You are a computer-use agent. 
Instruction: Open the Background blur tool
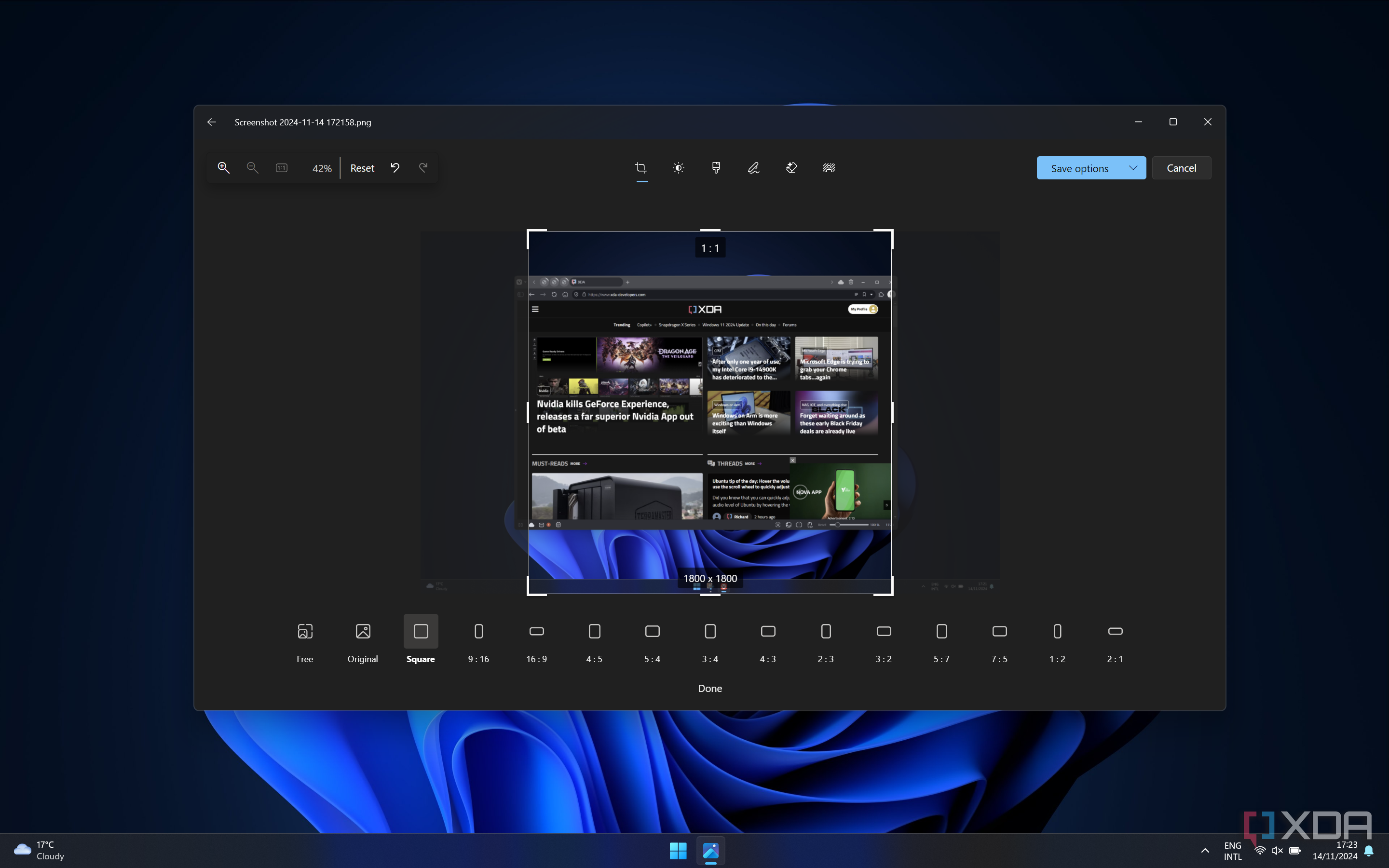[x=829, y=168]
